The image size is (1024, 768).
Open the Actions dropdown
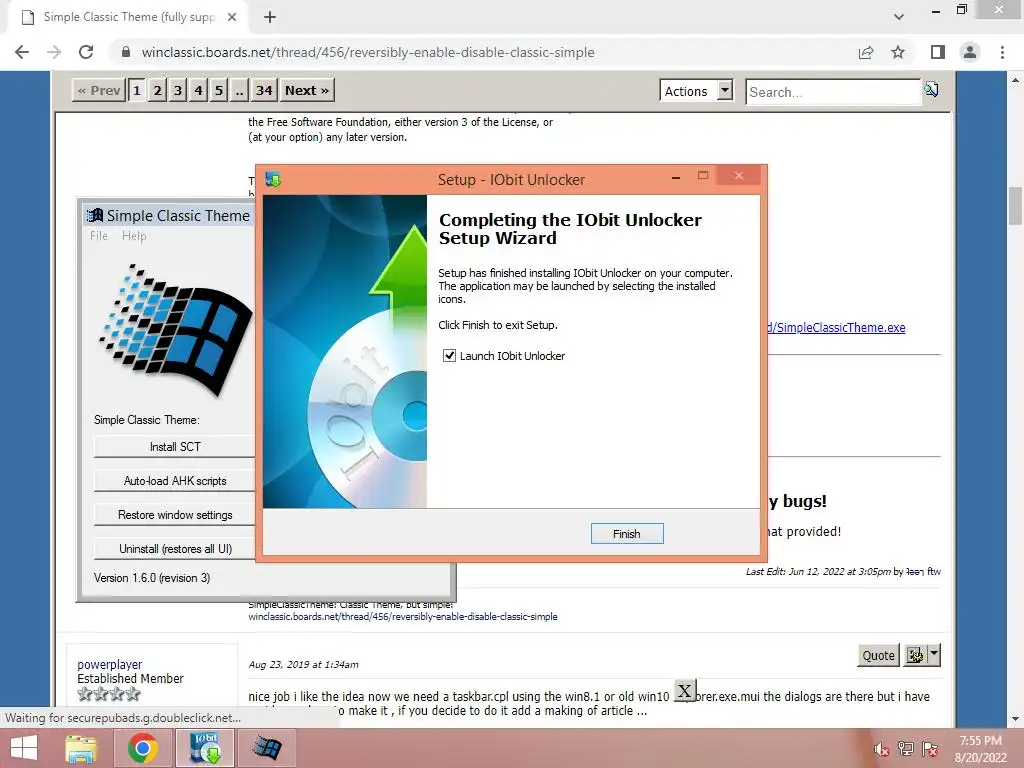(x=696, y=91)
